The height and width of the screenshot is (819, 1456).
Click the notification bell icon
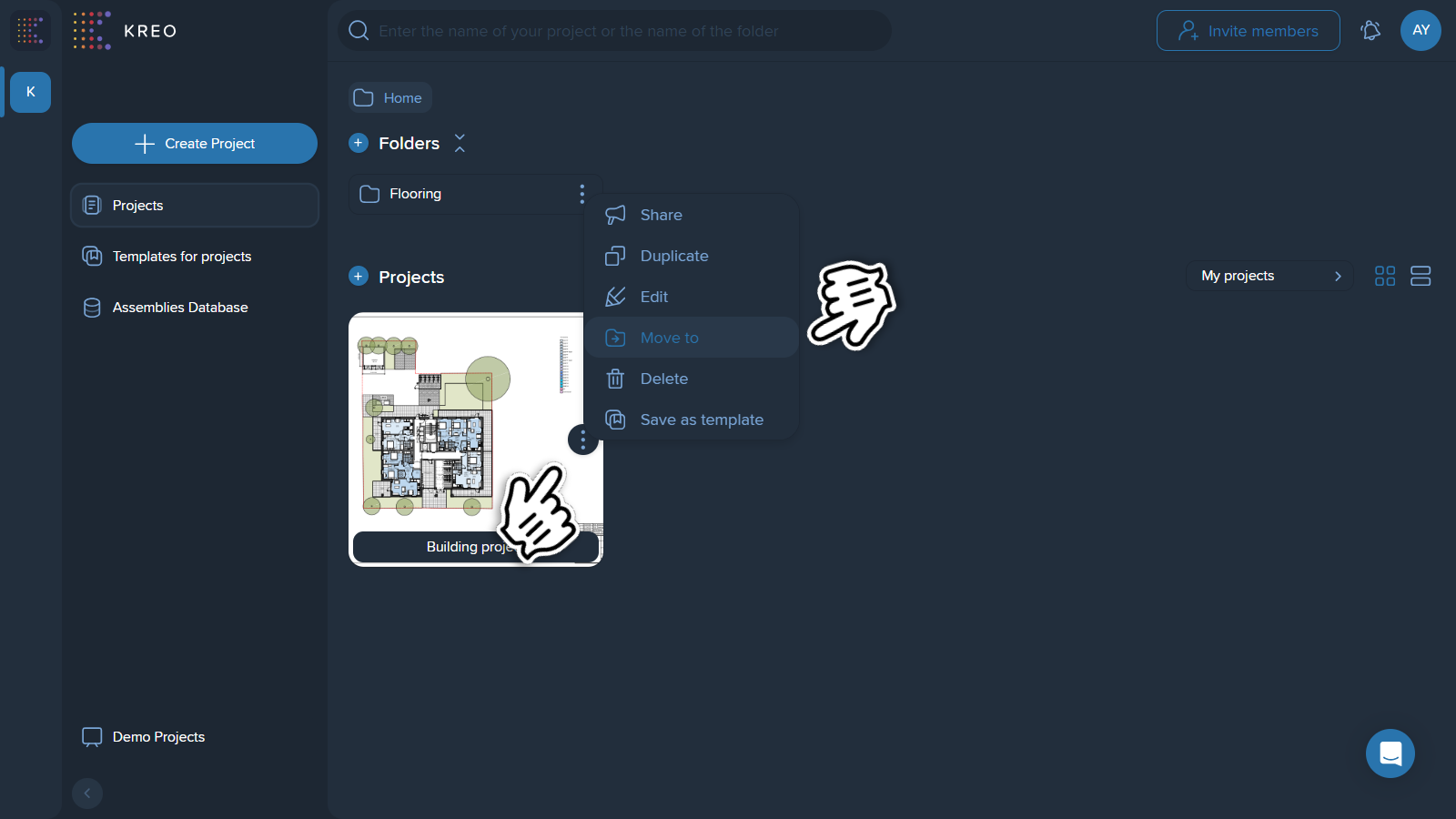point(1370,31)
